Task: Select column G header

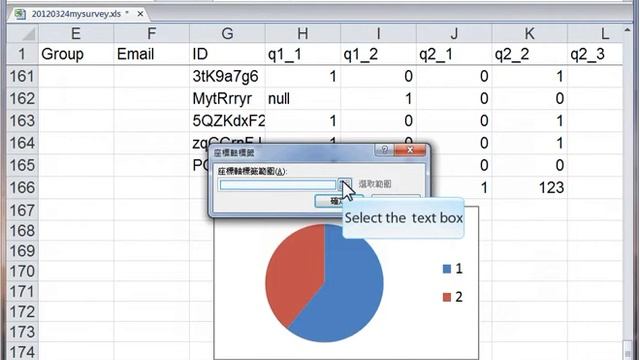Action: [x=227, y=33]
